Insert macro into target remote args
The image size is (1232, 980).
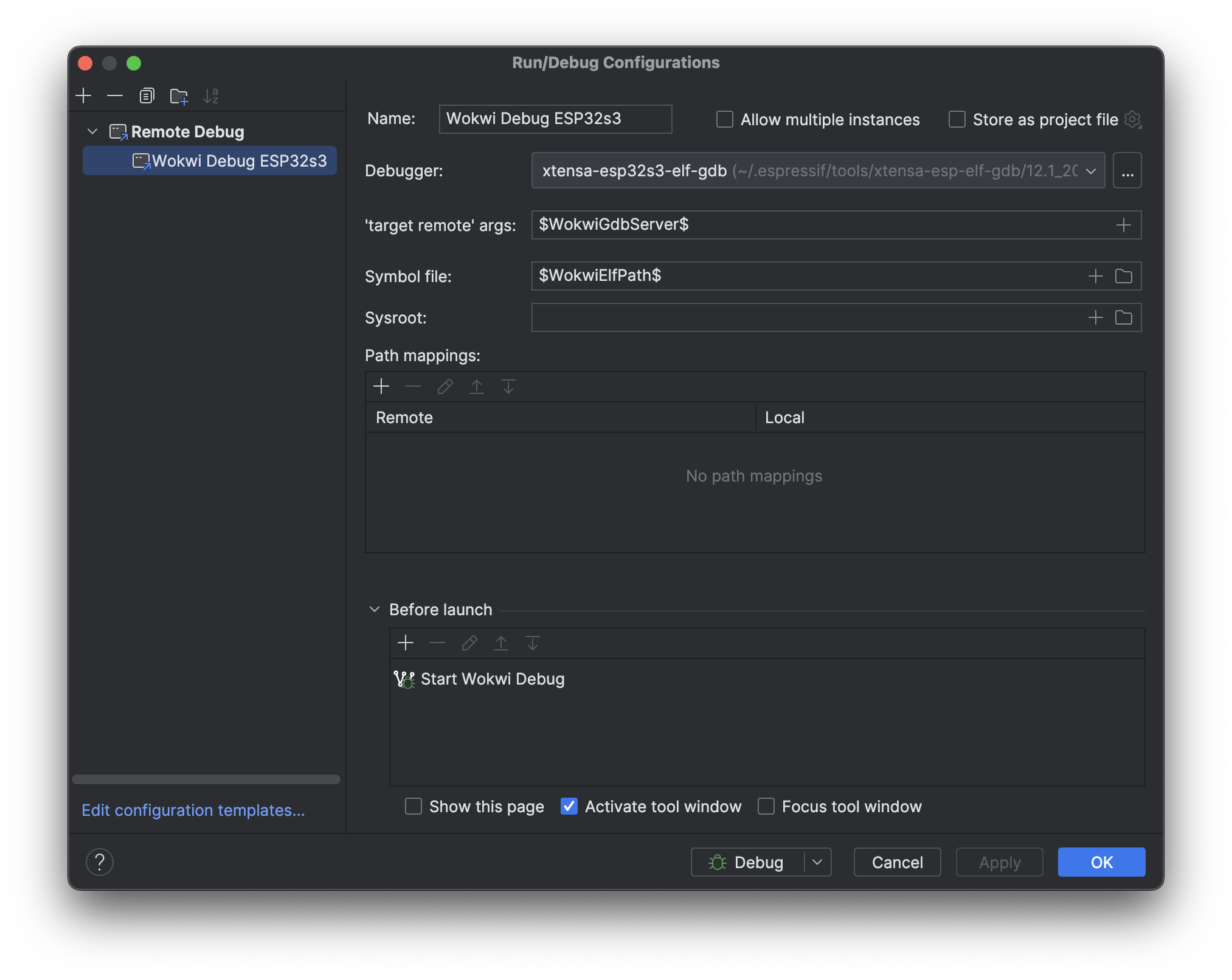[1124, 225]
